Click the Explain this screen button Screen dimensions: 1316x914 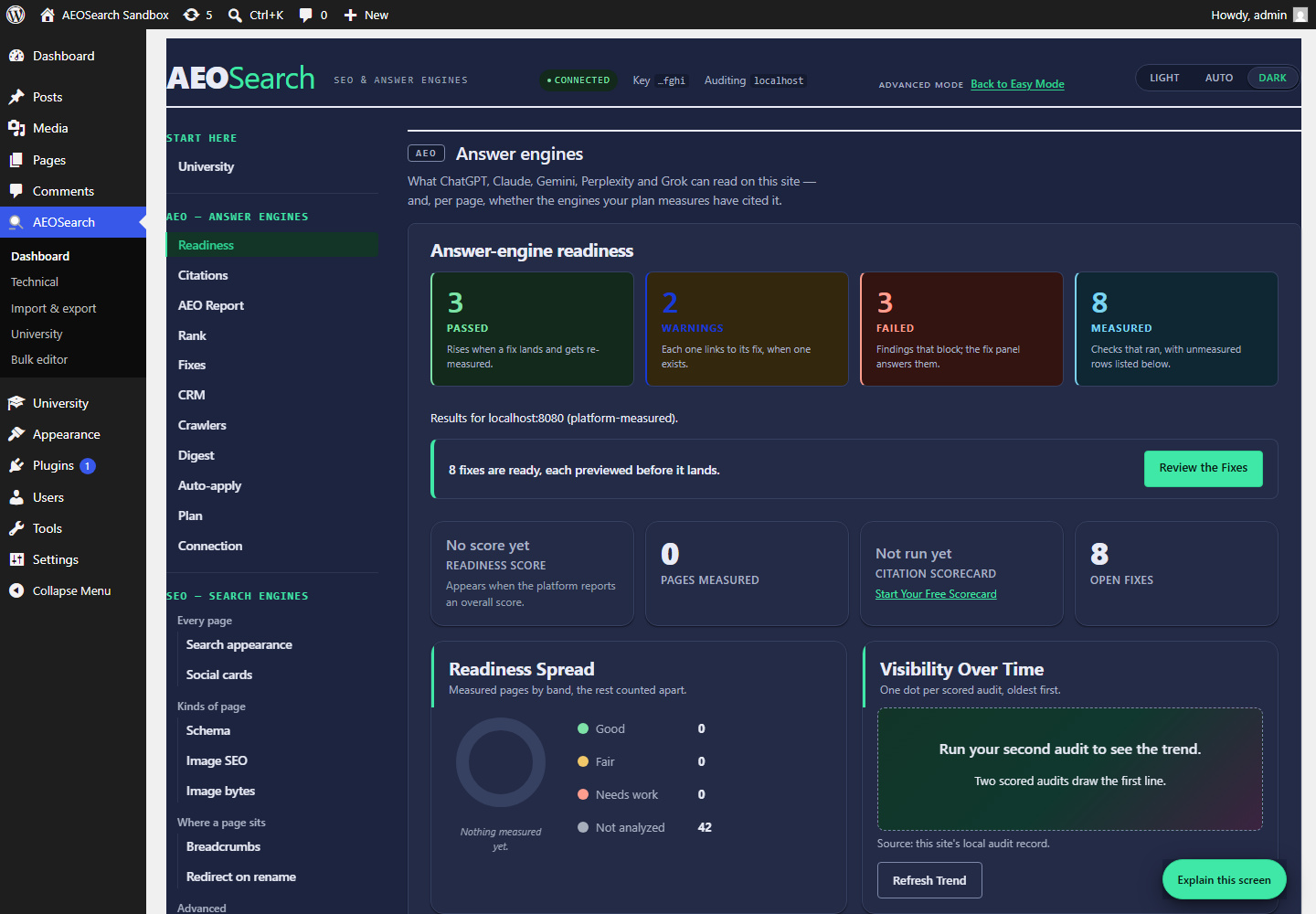(1224, 879)
